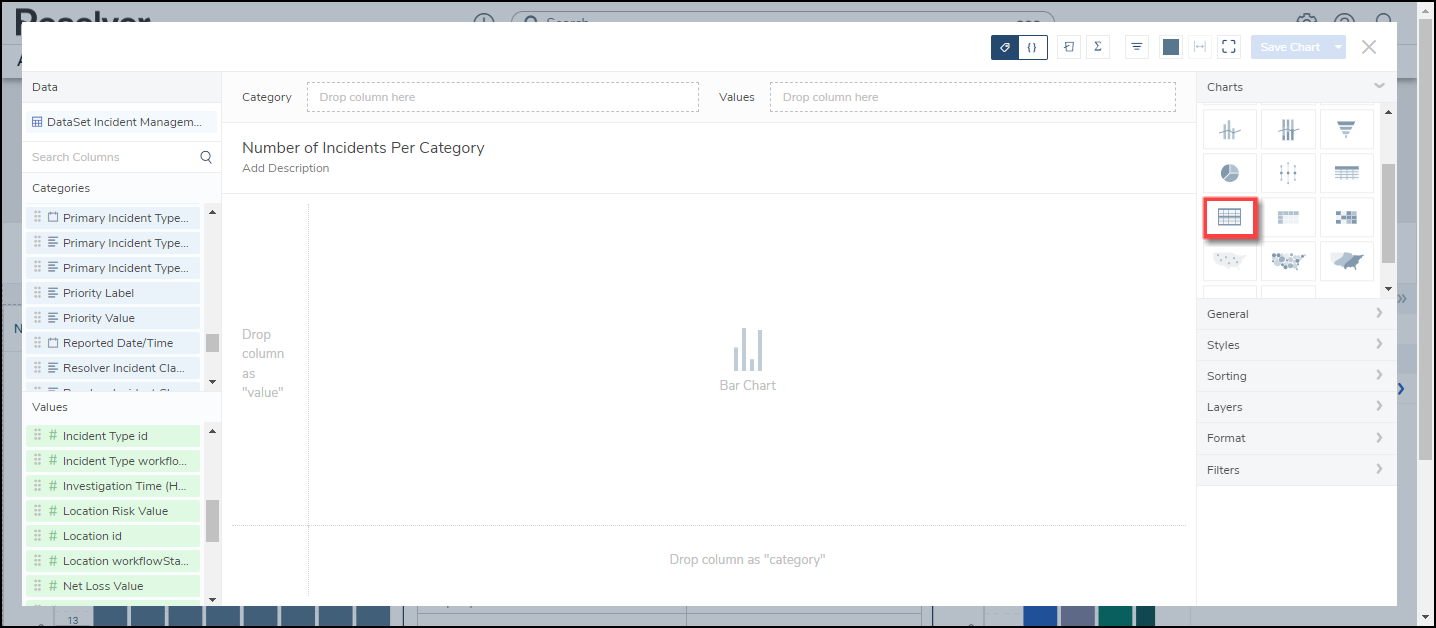Expand the Sorting section
Image resolution: width=1436 pixels, height=628 pixels.
[1296, 376]
